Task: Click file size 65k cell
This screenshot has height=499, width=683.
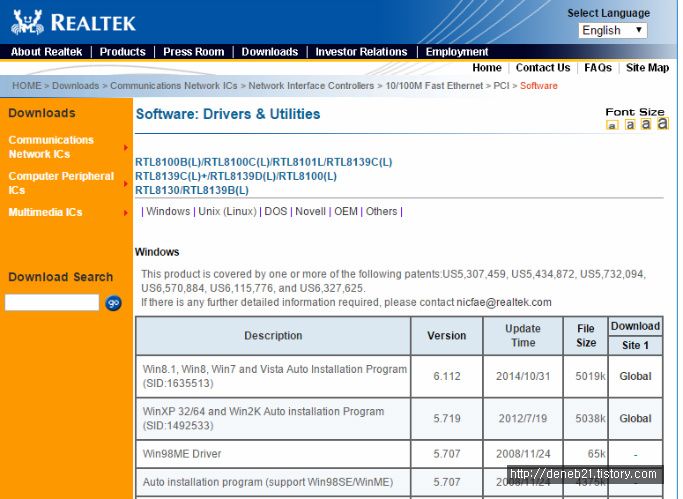Action: (x=585, y=454)
